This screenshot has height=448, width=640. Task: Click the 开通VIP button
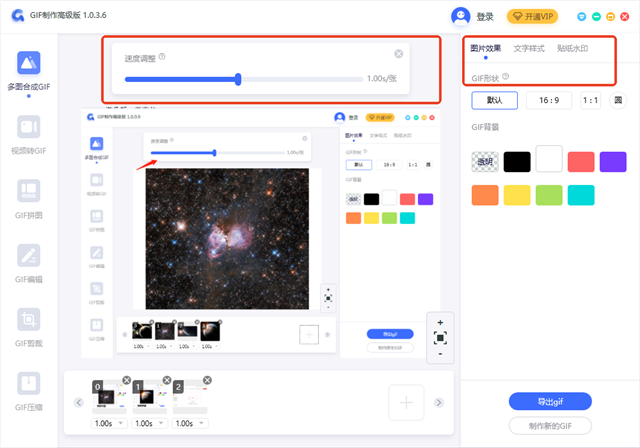click(533, 16)
